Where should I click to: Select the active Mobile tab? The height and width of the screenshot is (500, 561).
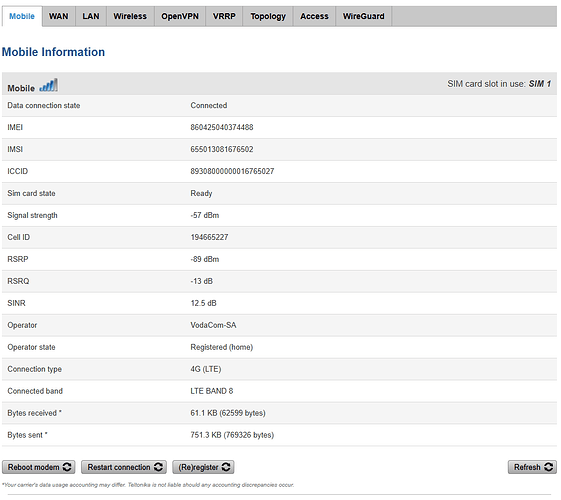pyautogui.click(x=22, y=16)
